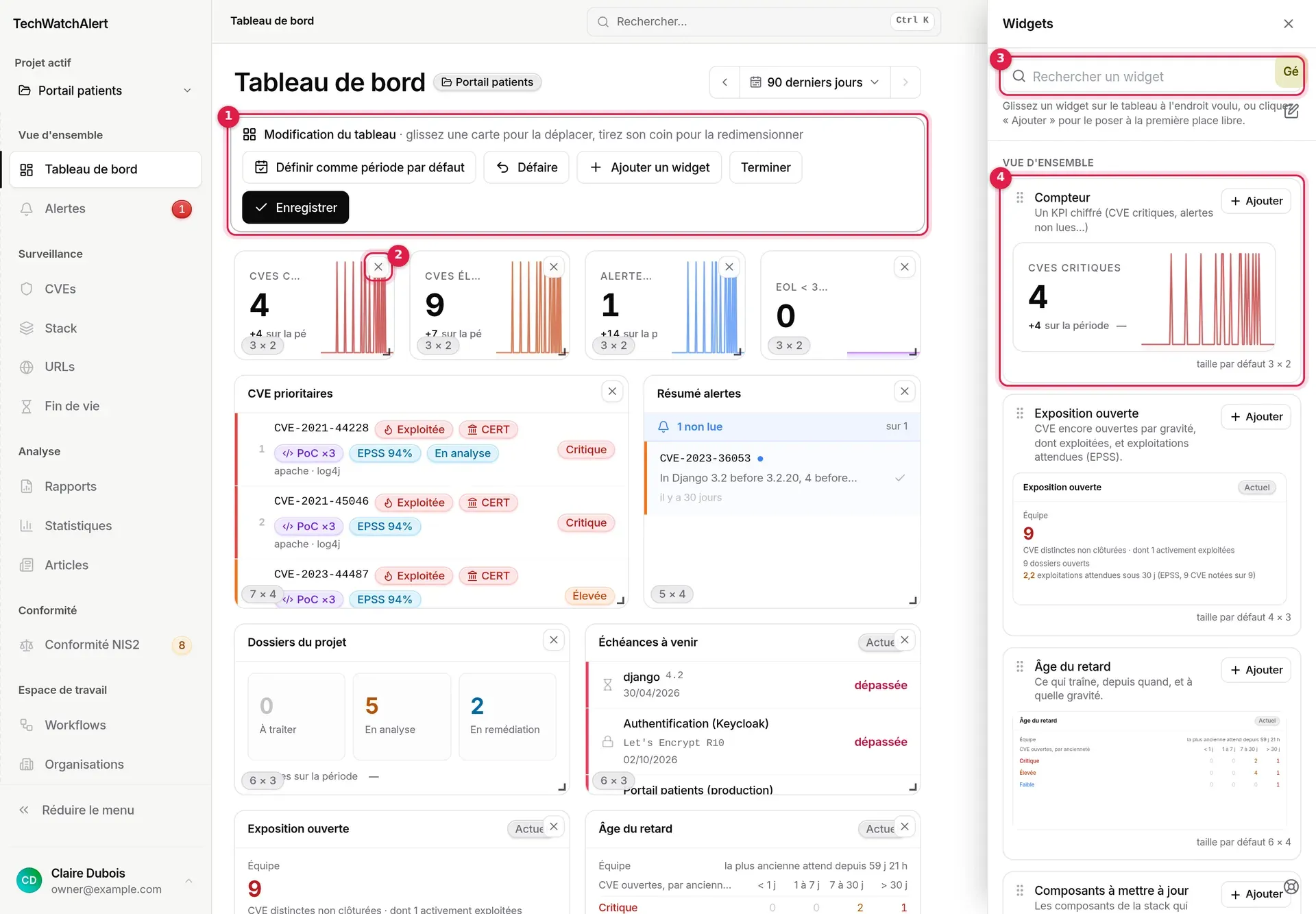This screenshot has width=1316, height=914.
Task: Open the 1 non lue alerts row
Action: click(782, 426)
